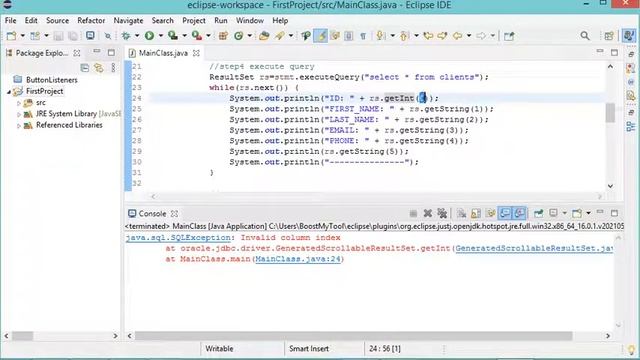Open the New Java Class dropdown arrow
Viewport: 640px width, 360px height.
click(x=249, y=36)
